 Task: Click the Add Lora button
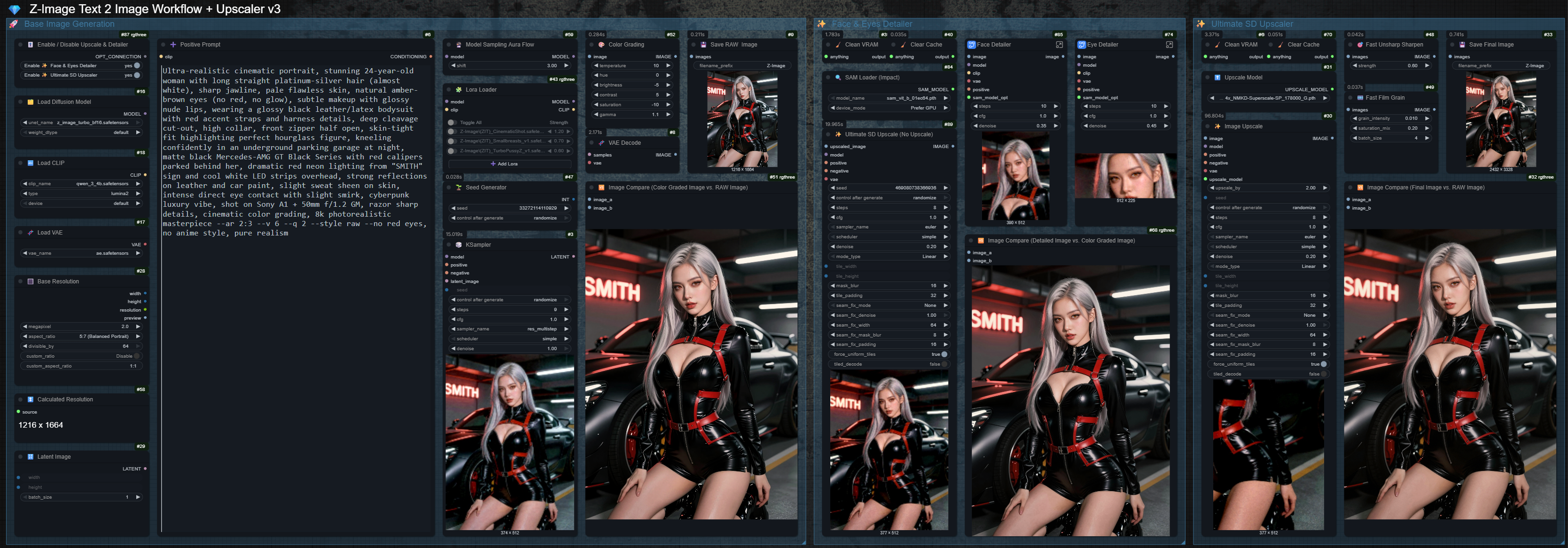(504, 164)
